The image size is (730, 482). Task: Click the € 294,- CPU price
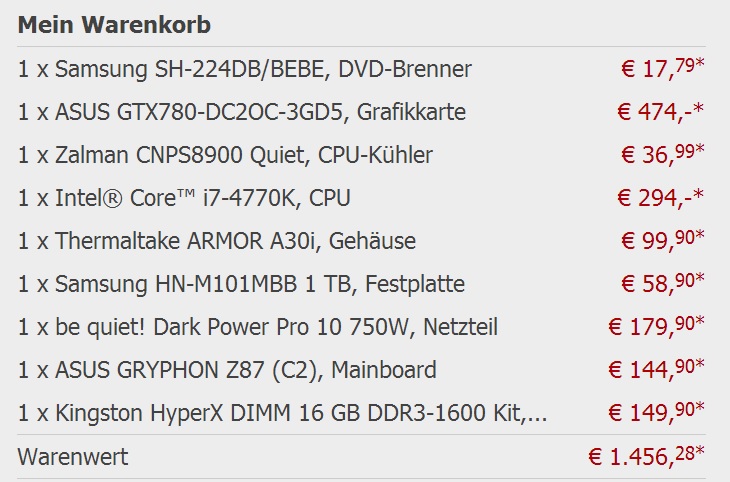click(660, 197)
